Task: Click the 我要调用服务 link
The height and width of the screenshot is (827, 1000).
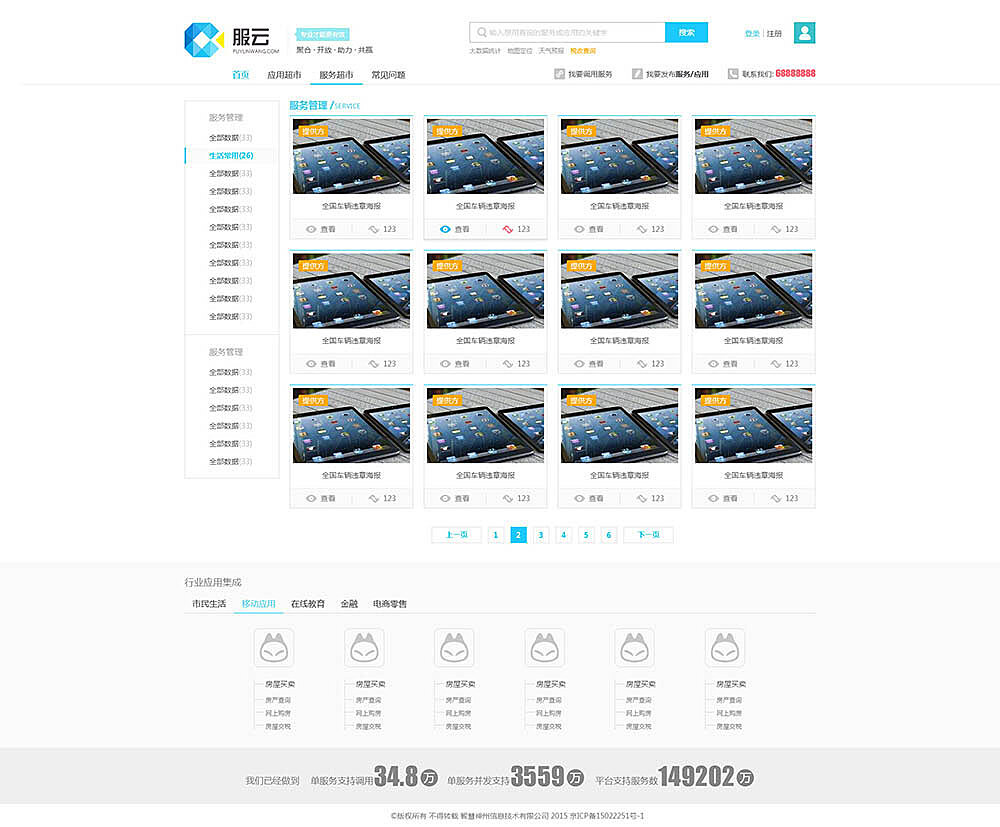Action: coord(590,75)
